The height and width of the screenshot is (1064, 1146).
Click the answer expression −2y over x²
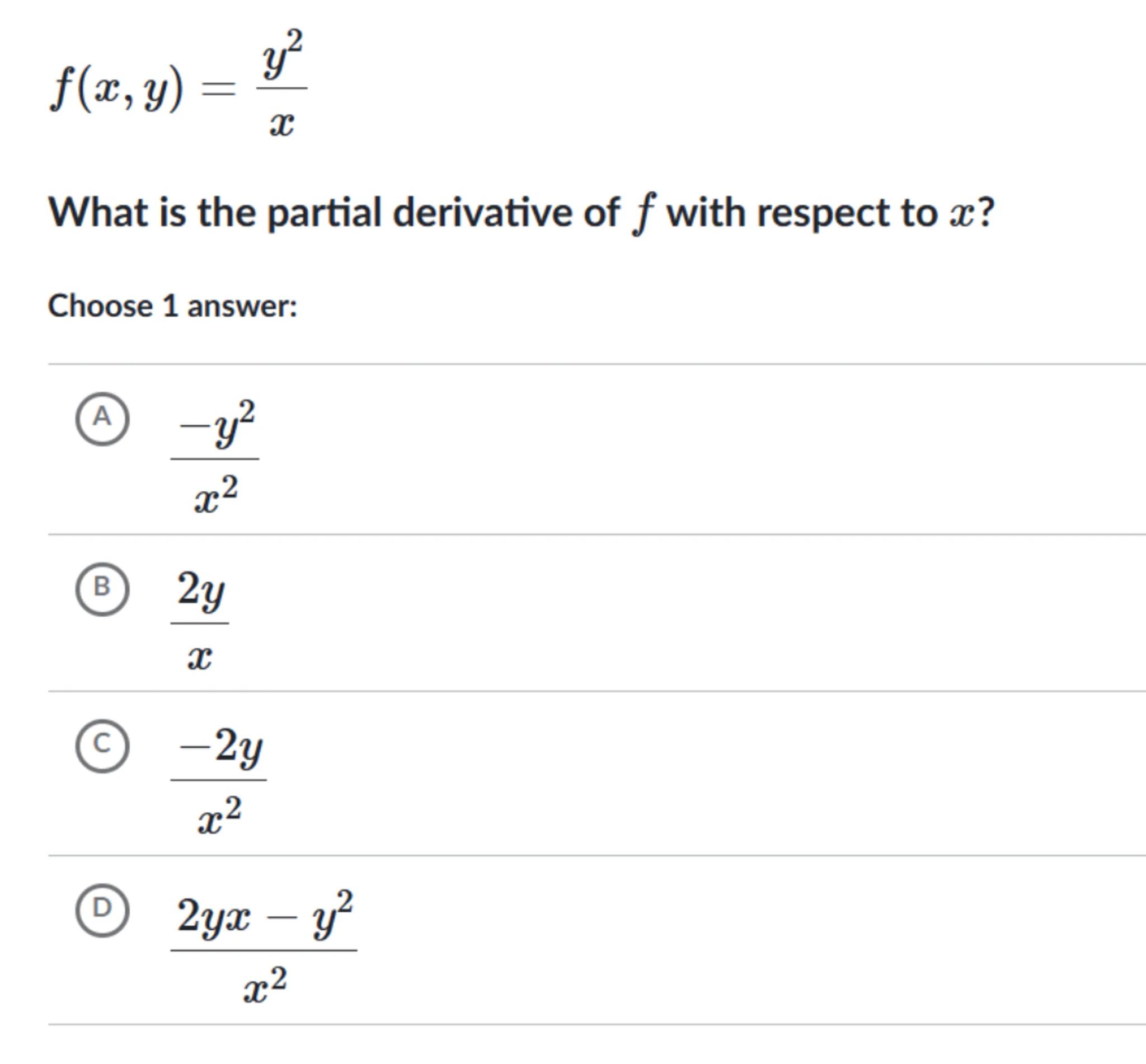point(219,779)
